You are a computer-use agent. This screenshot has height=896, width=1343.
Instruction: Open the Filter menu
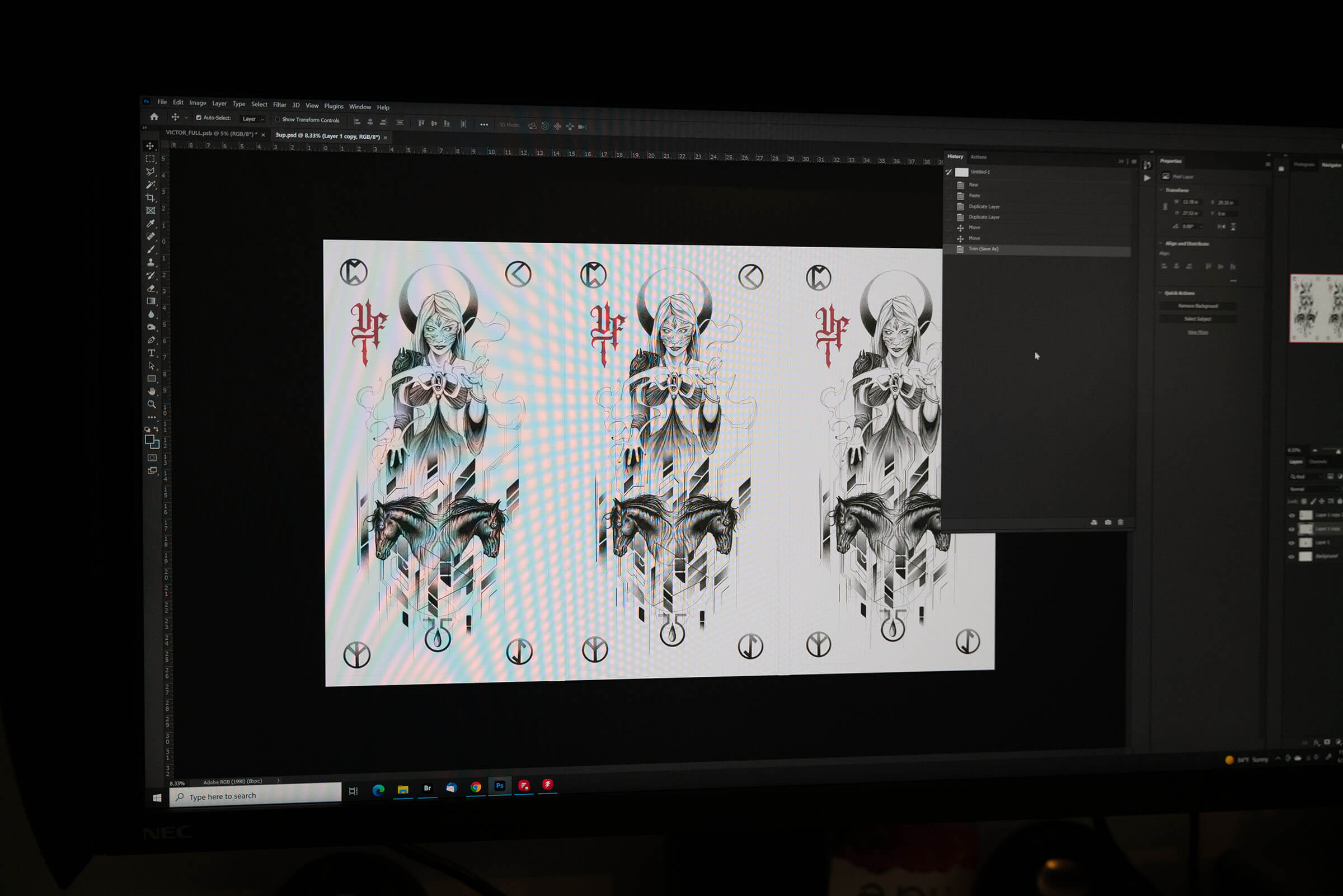[x=279, y=105]
